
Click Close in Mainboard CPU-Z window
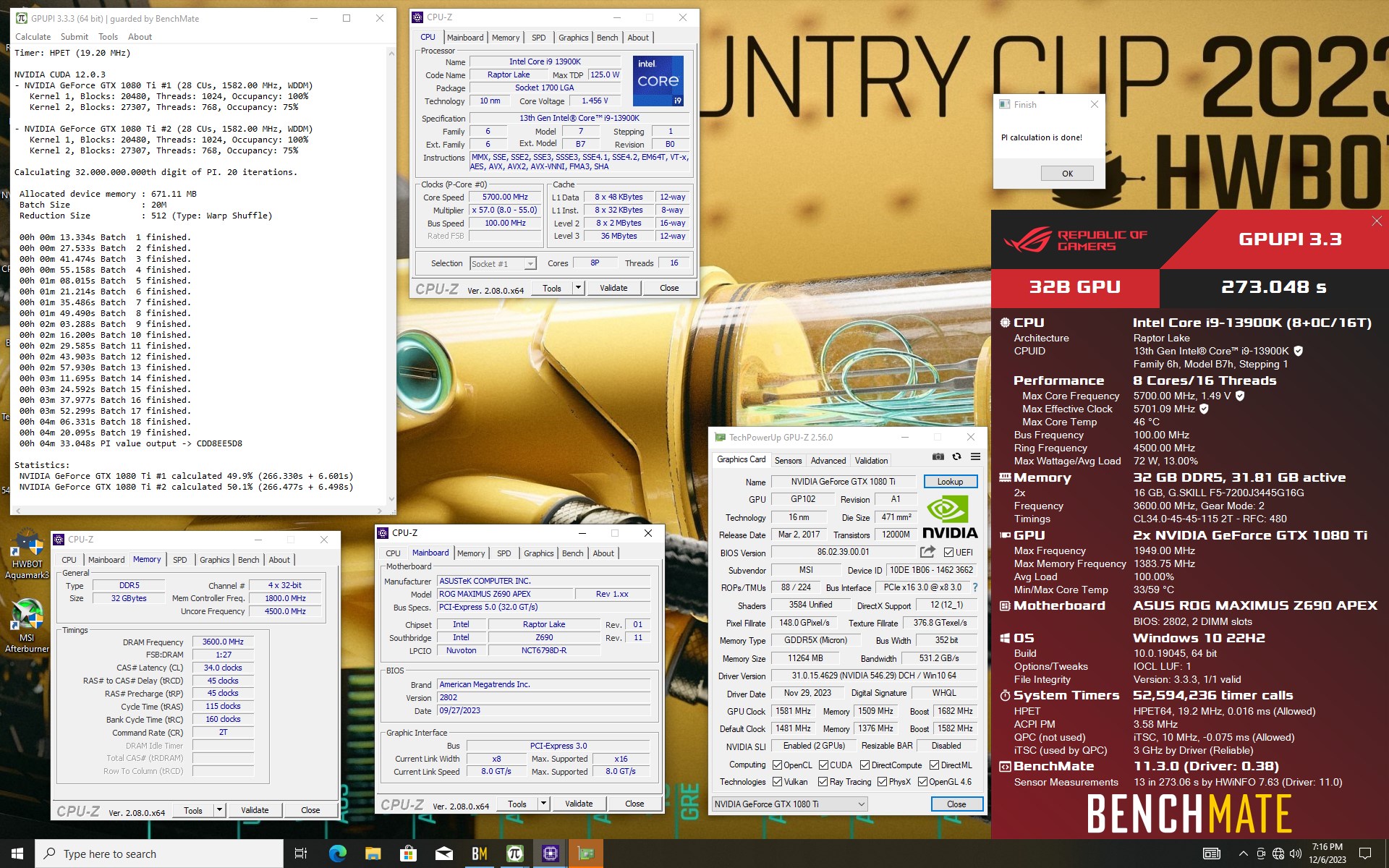click(634, 804)
